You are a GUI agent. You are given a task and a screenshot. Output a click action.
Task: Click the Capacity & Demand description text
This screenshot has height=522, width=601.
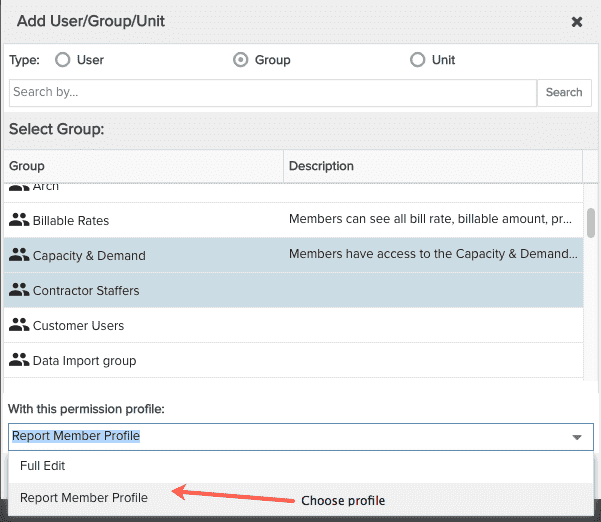(x=433, y=254)
